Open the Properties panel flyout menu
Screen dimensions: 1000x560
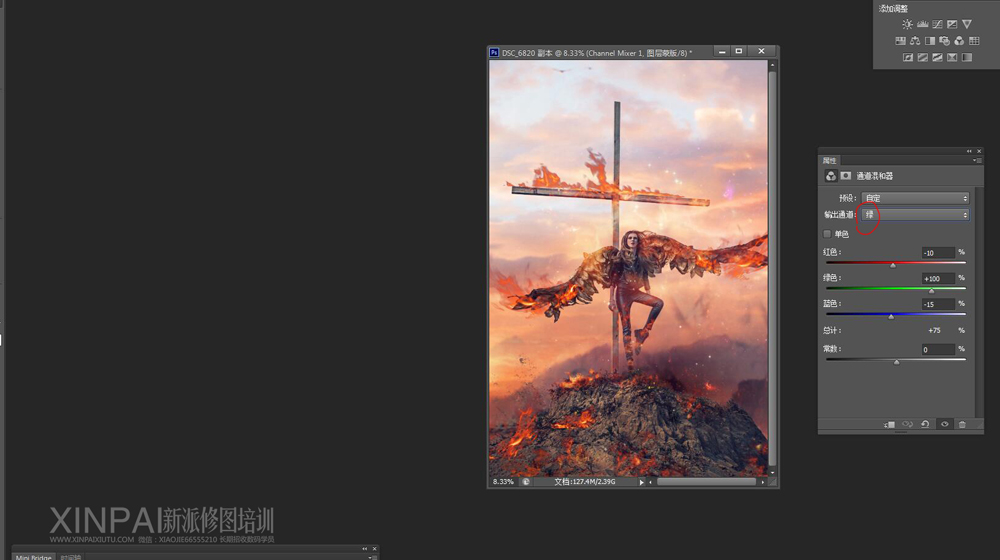(976, 161)
